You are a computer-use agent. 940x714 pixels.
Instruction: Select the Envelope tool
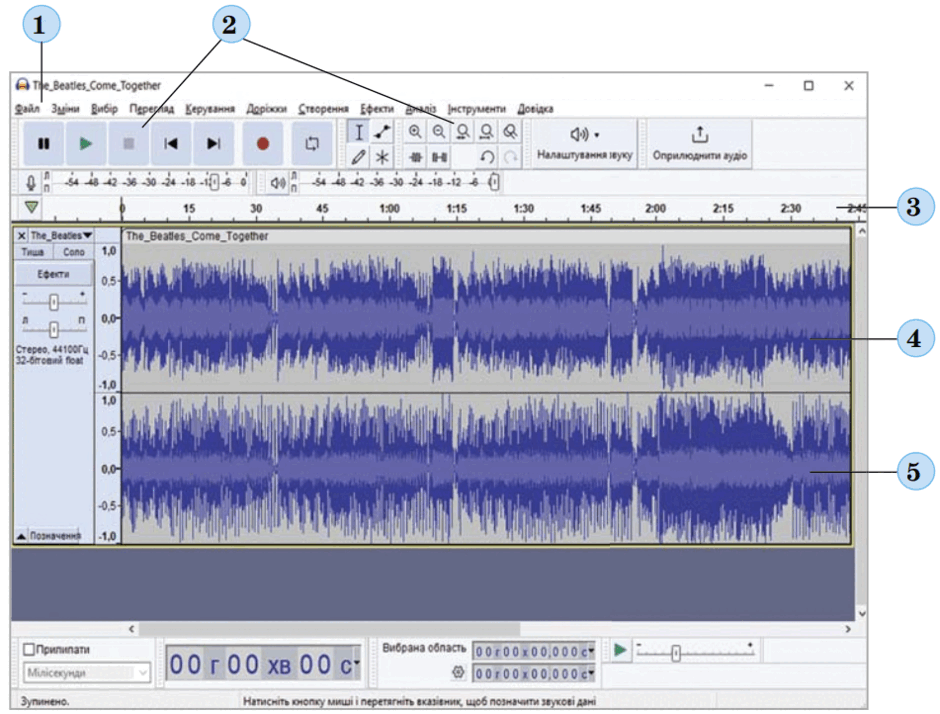pyautogui.click(x=382, y=132)
